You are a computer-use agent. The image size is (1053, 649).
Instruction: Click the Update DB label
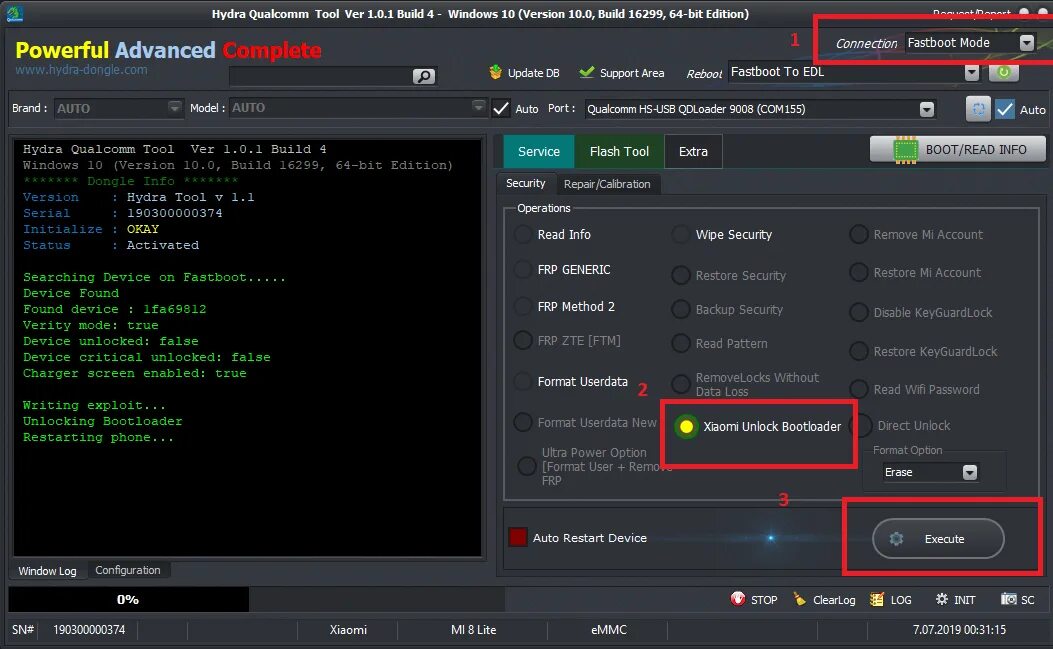point(533,73)
